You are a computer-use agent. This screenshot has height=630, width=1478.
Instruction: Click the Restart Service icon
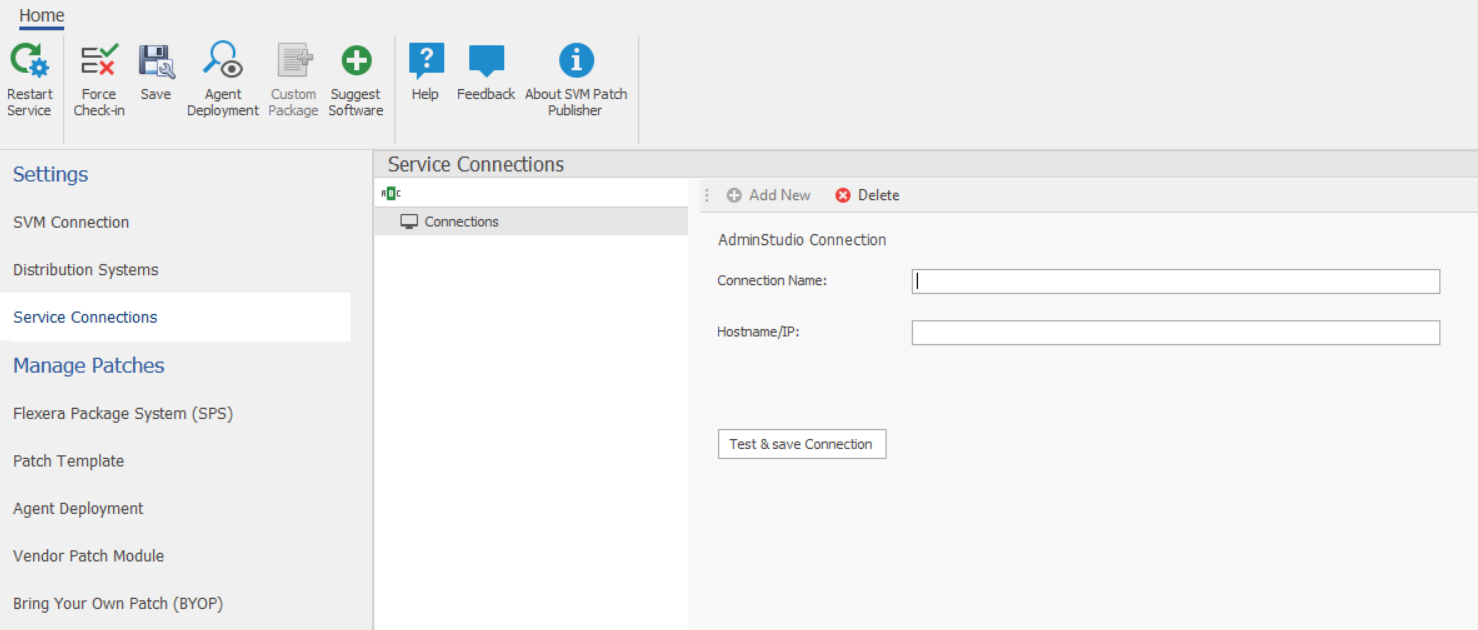click(29, 62)
